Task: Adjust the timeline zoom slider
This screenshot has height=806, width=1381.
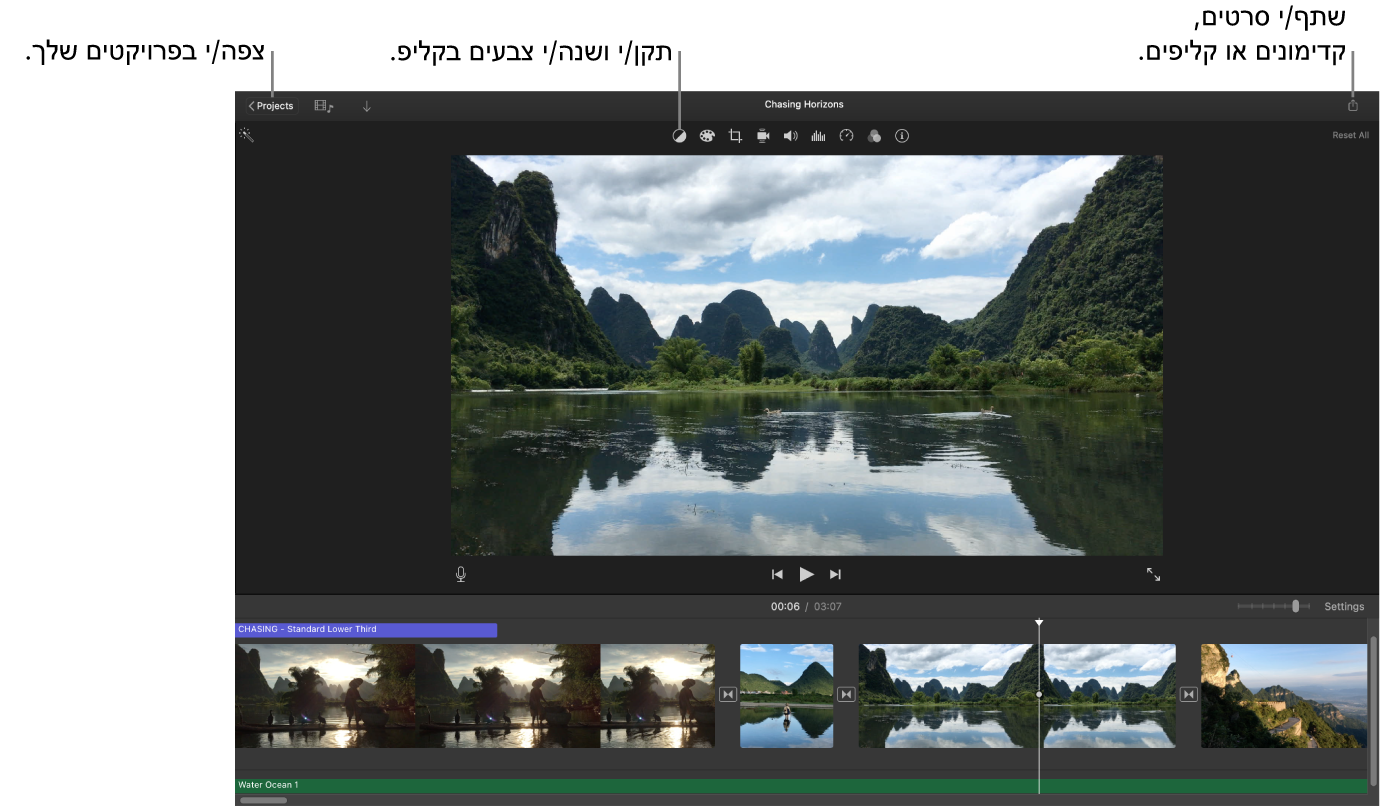Action: [x=1296, y=605]
